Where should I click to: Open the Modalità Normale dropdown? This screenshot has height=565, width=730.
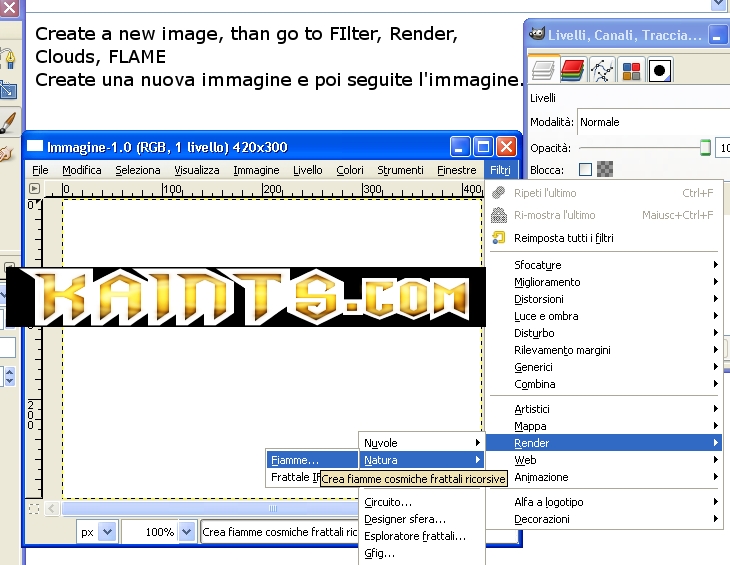(653, 122)
